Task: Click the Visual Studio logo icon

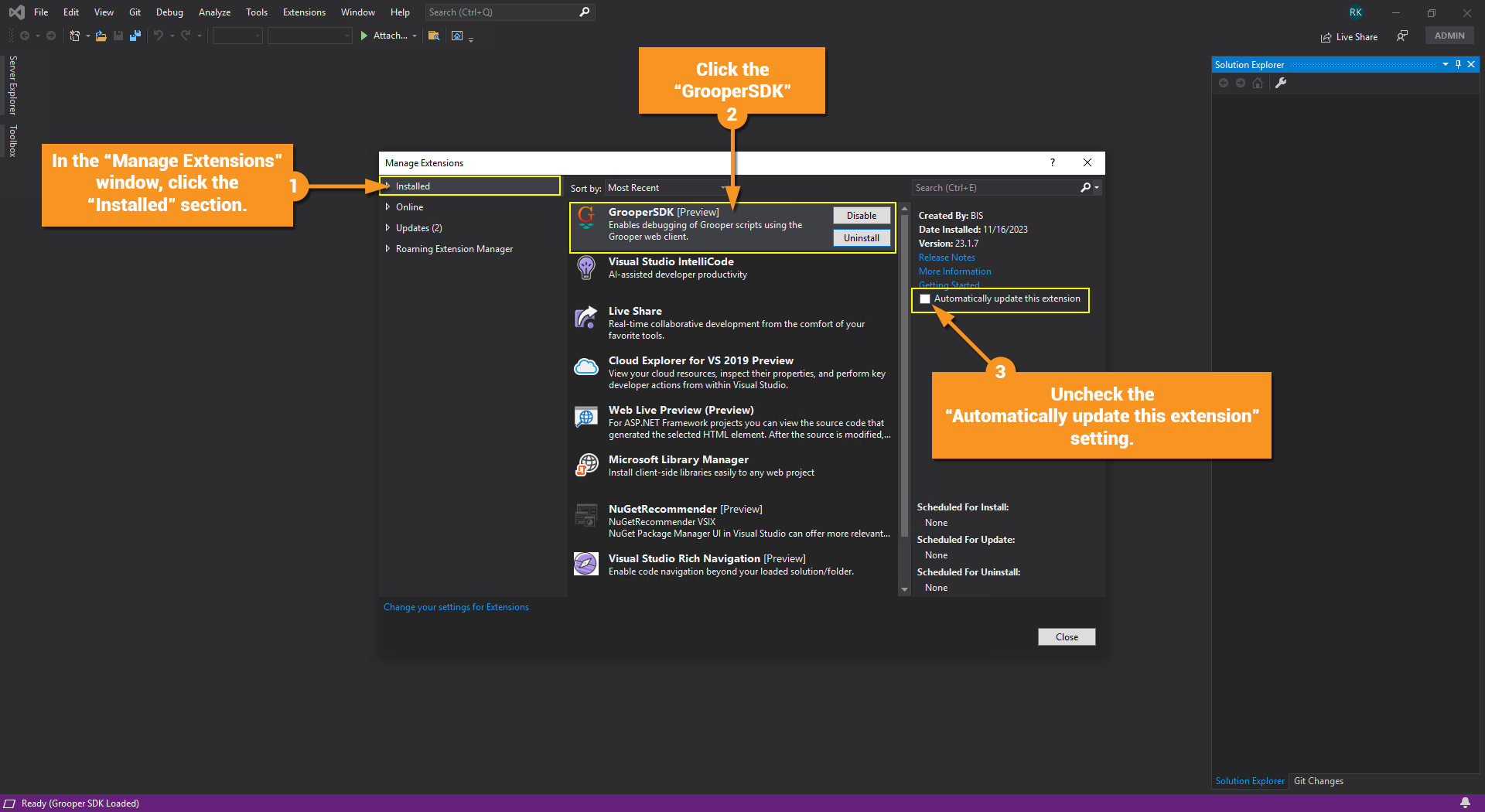Action: [16, 12]
